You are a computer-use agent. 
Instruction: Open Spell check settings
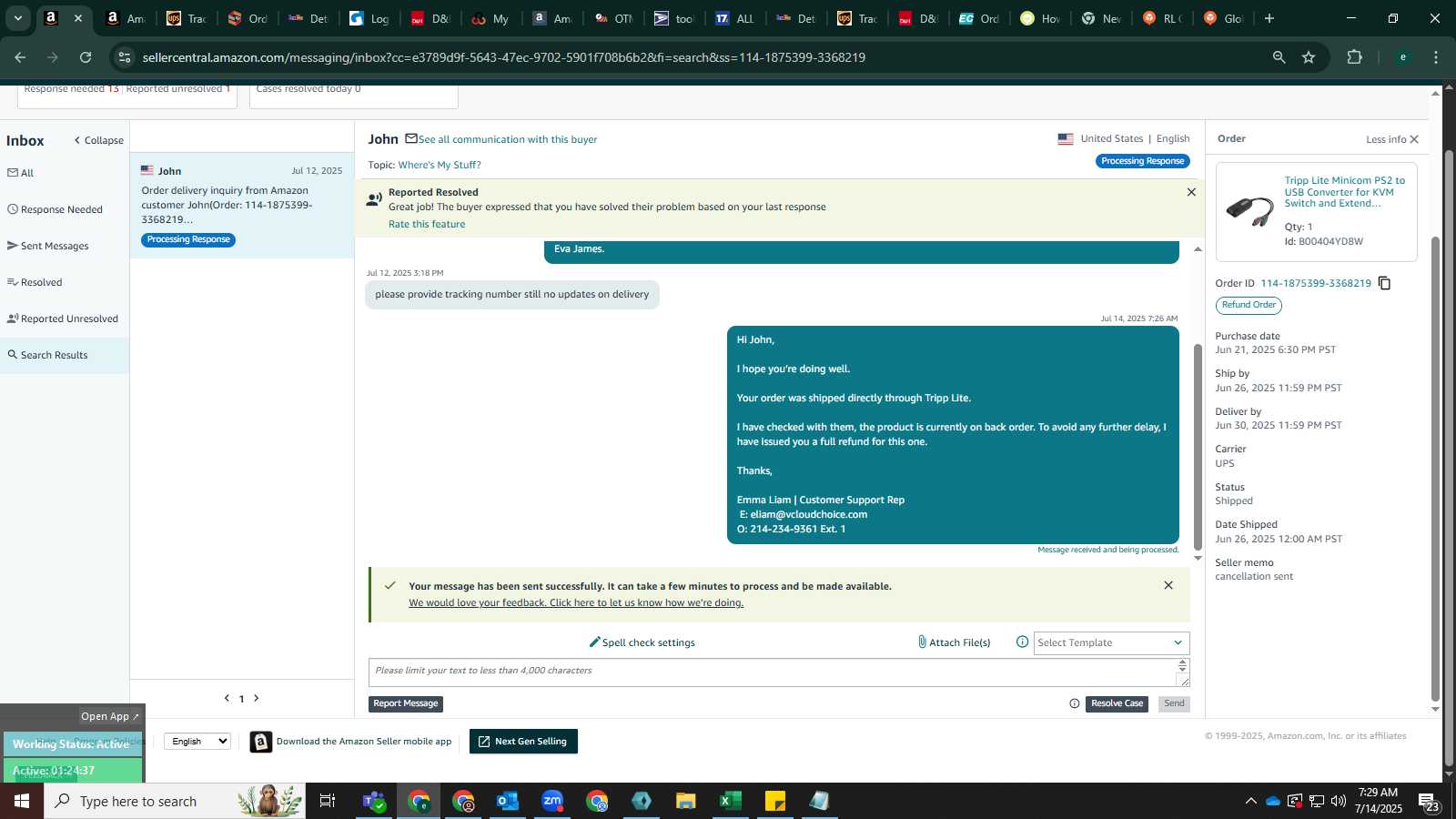642,642
